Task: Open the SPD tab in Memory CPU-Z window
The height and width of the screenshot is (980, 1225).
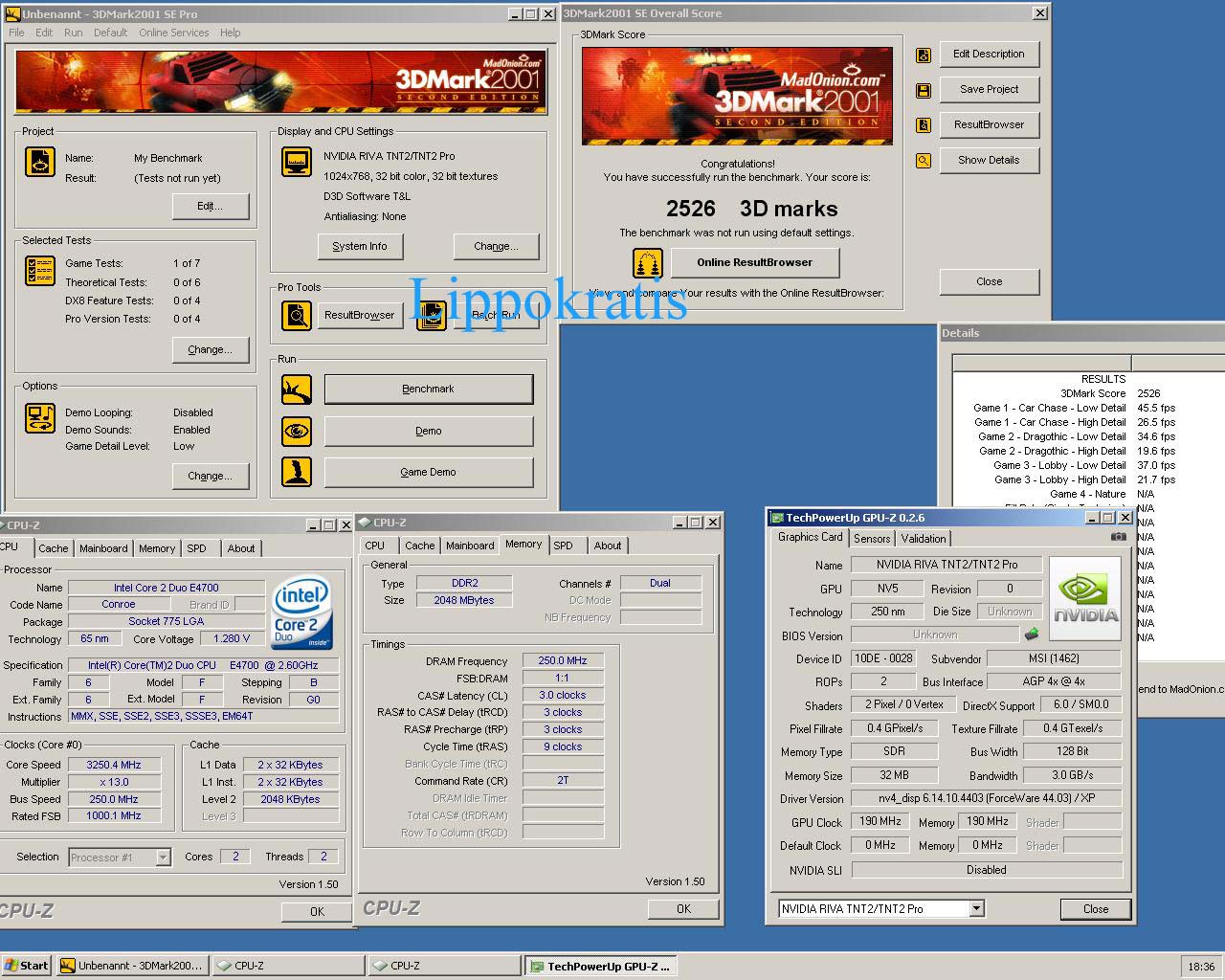Action: pos(563,546)
